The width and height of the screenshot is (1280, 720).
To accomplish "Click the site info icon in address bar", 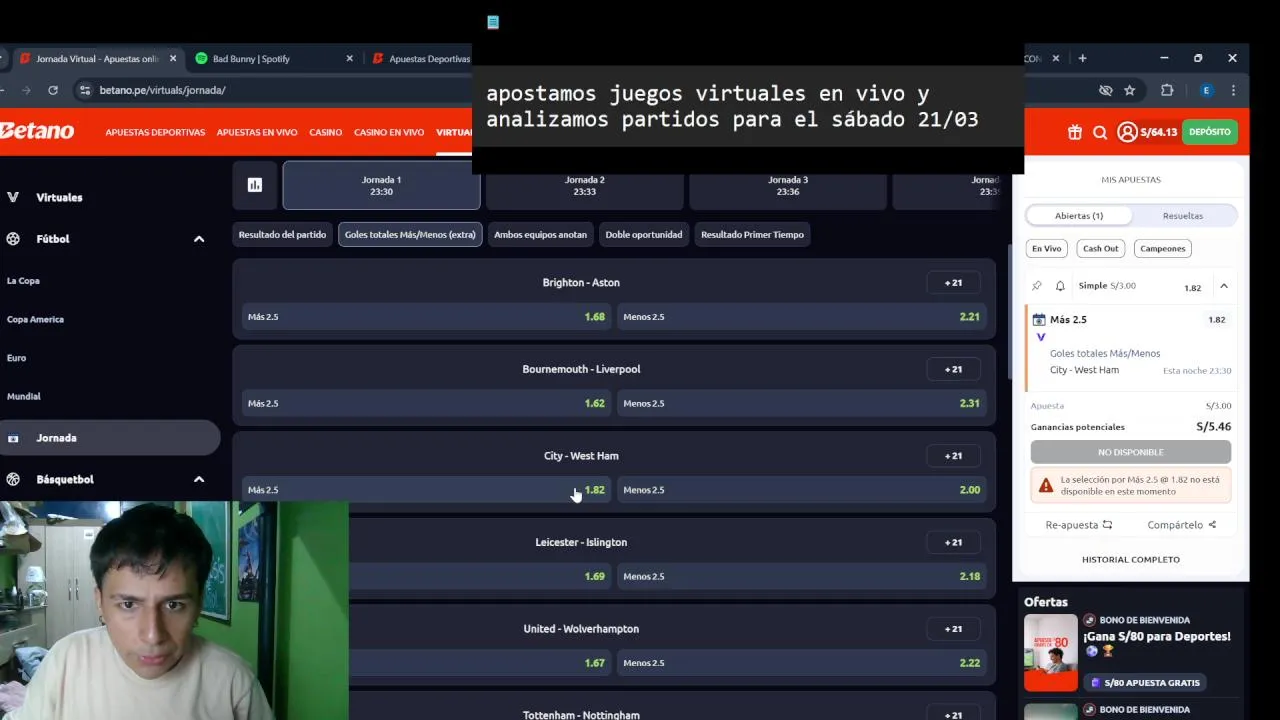I will coord(85,90).
